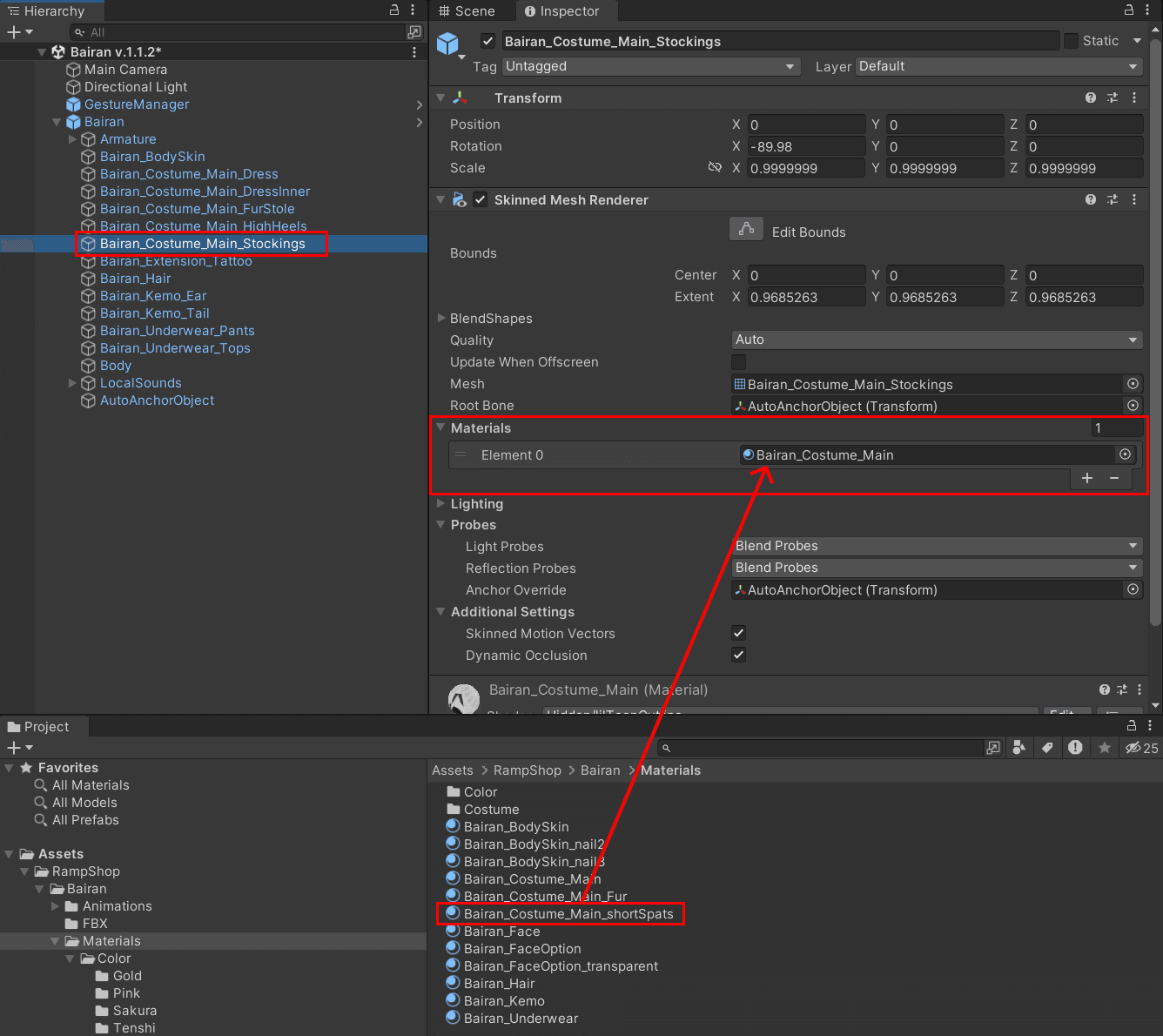Collapse the Probes section
1163x1036 pixels.
point(441,524)
